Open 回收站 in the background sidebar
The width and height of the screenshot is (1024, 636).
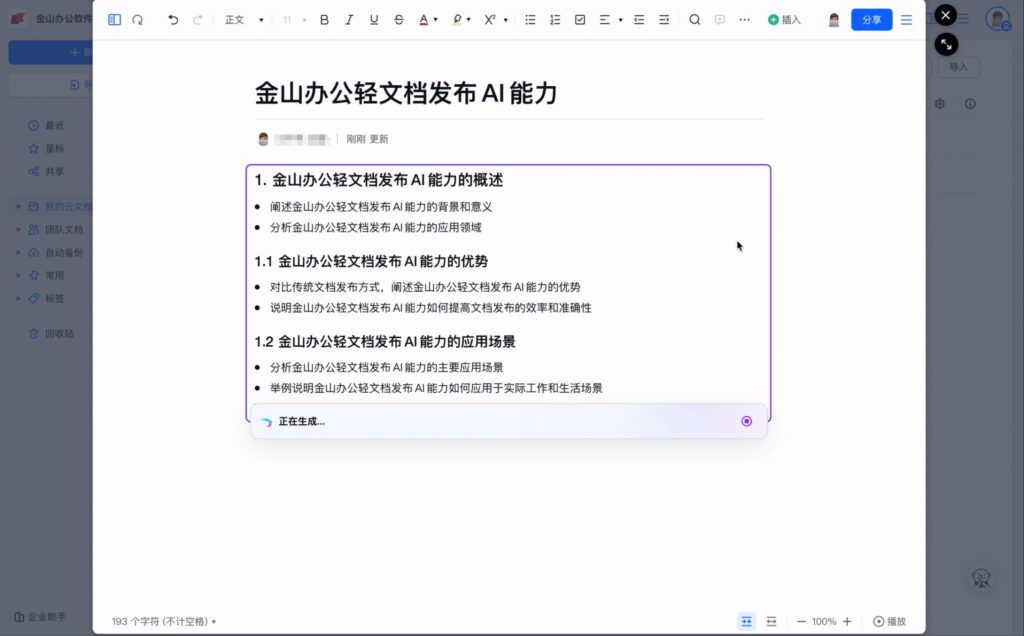coord(51,333)
